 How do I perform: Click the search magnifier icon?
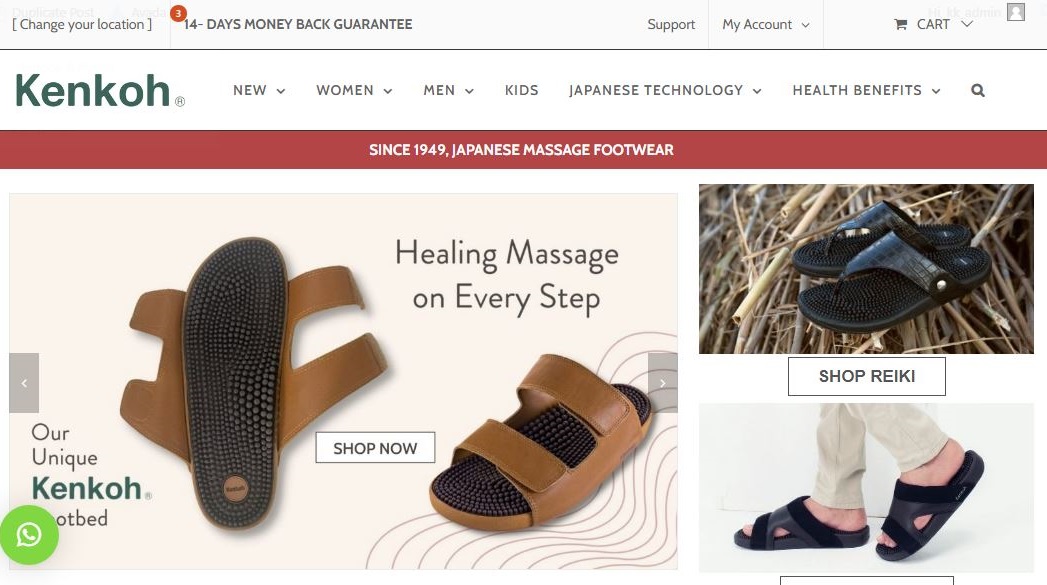tap(978, 90)
